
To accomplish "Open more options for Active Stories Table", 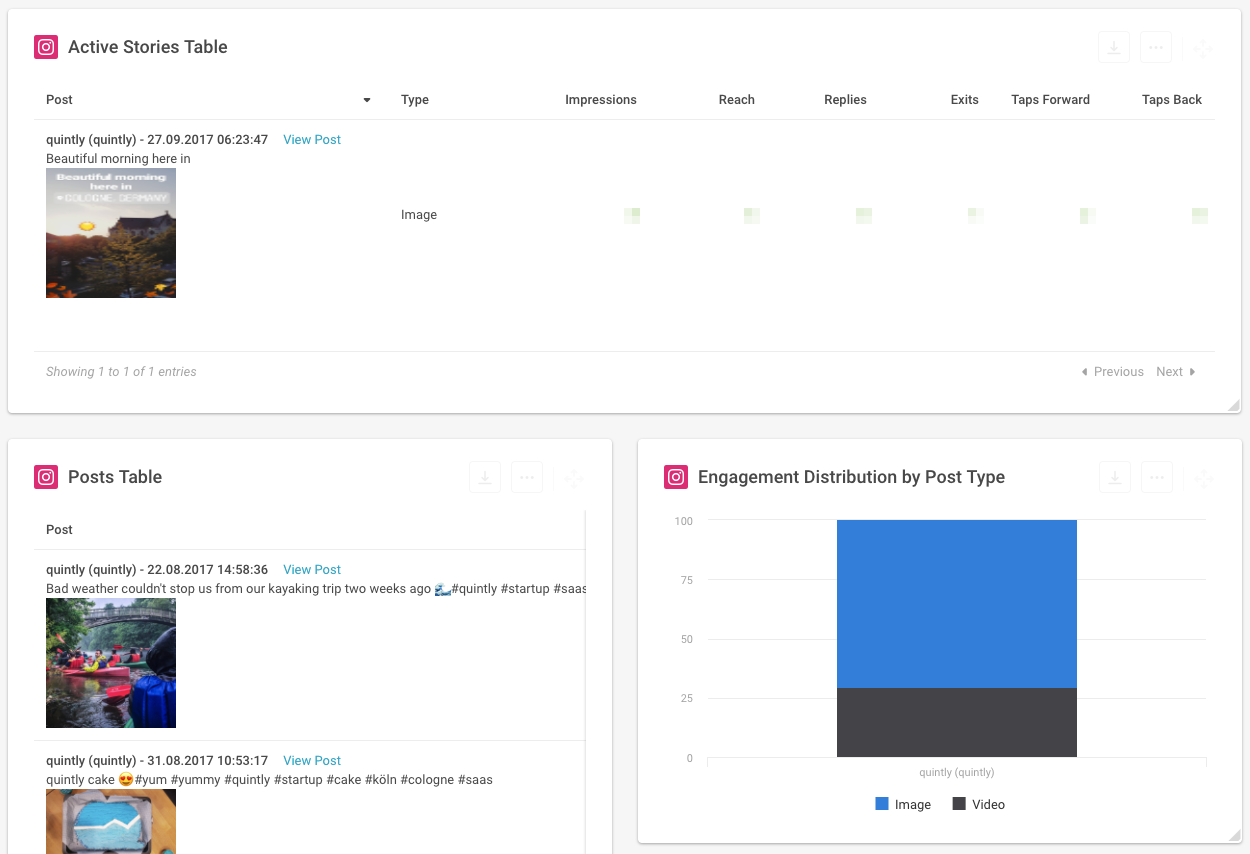I will (1156, 47).
